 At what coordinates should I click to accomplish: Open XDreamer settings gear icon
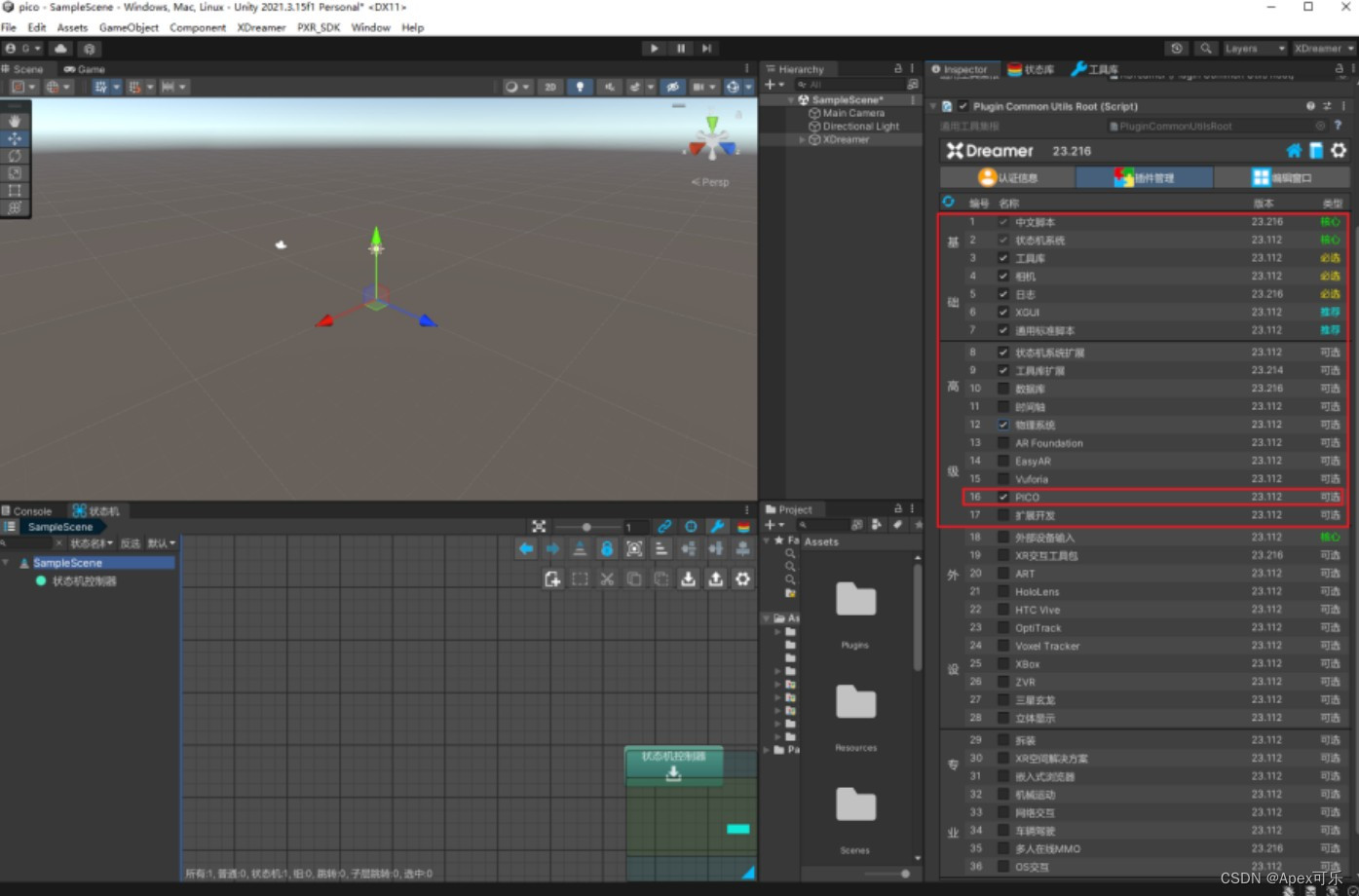1339,150
